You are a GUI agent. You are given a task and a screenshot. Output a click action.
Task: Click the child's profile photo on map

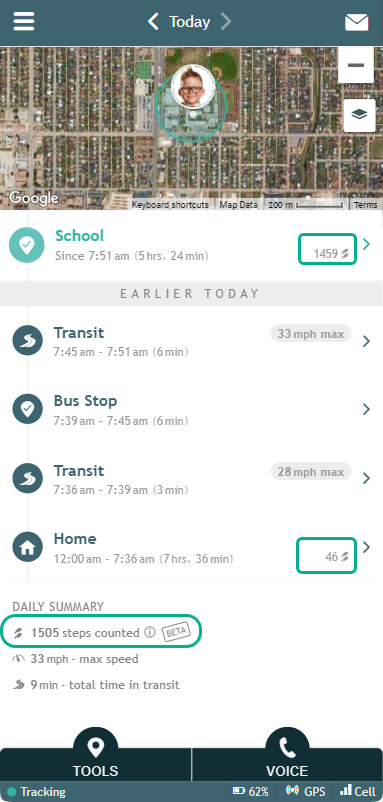click(x=193, y=86)
